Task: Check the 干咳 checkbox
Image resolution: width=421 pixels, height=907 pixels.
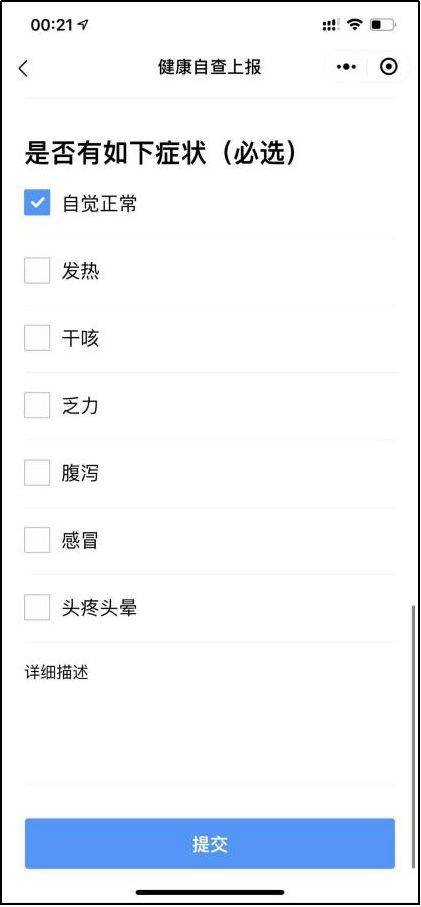Action: (x=37, y=338)
